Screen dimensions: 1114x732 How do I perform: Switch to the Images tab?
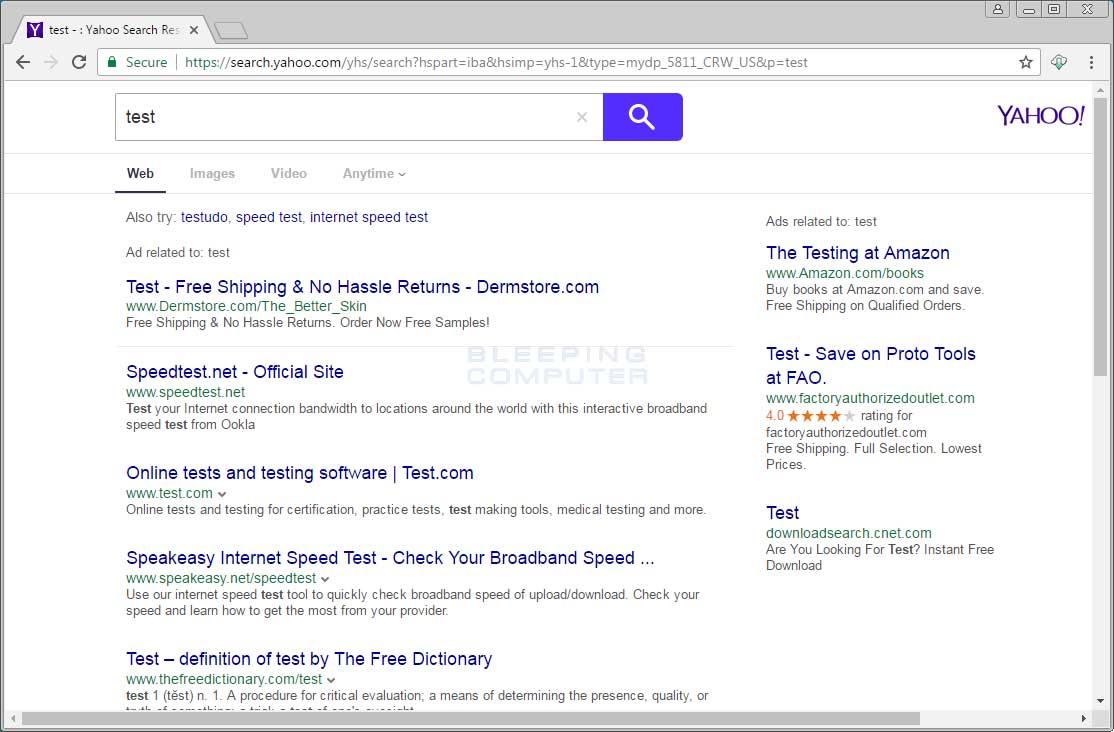point(212,173)
